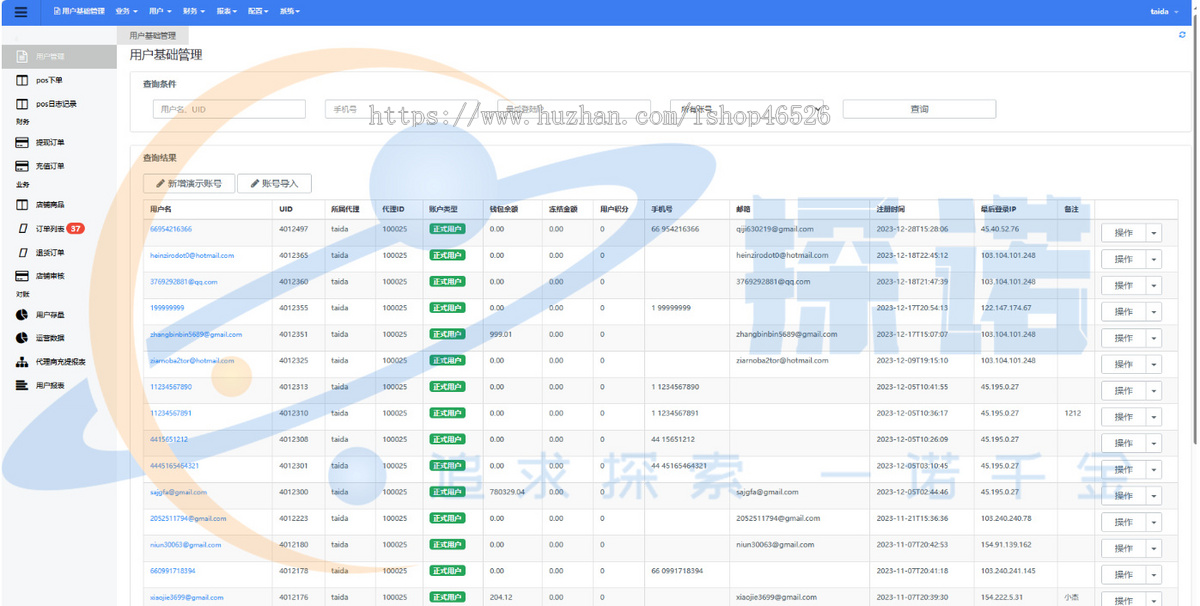
Task: Toggle the hamburger sidebar menu icon
Action: [20, 11]
